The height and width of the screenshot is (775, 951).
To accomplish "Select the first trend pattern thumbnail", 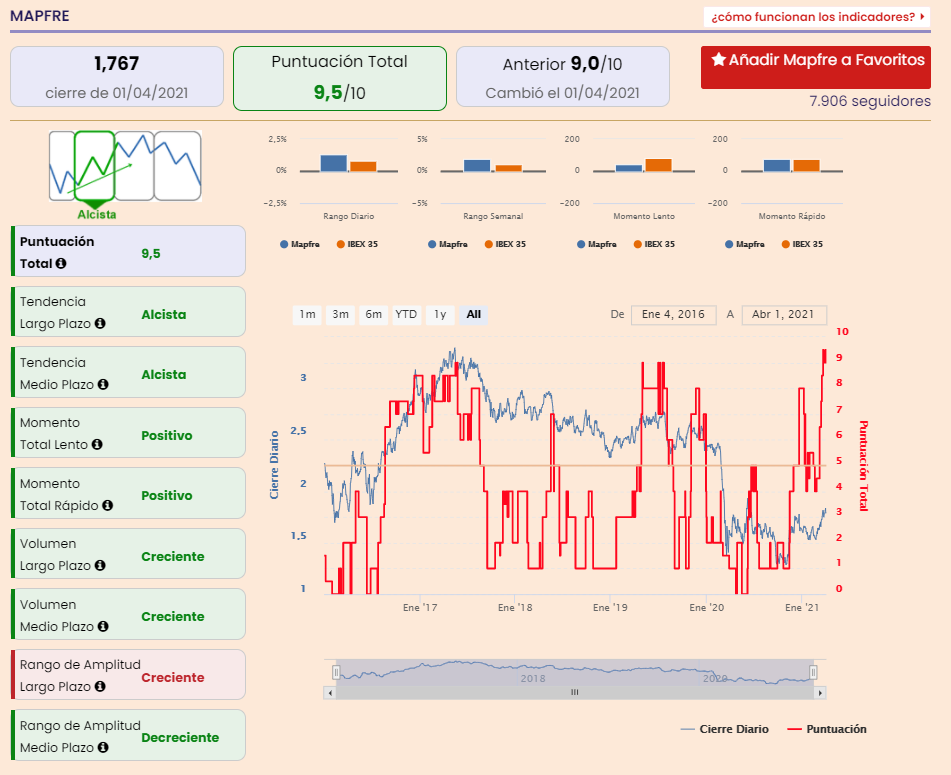I will (x=62, y=166).
